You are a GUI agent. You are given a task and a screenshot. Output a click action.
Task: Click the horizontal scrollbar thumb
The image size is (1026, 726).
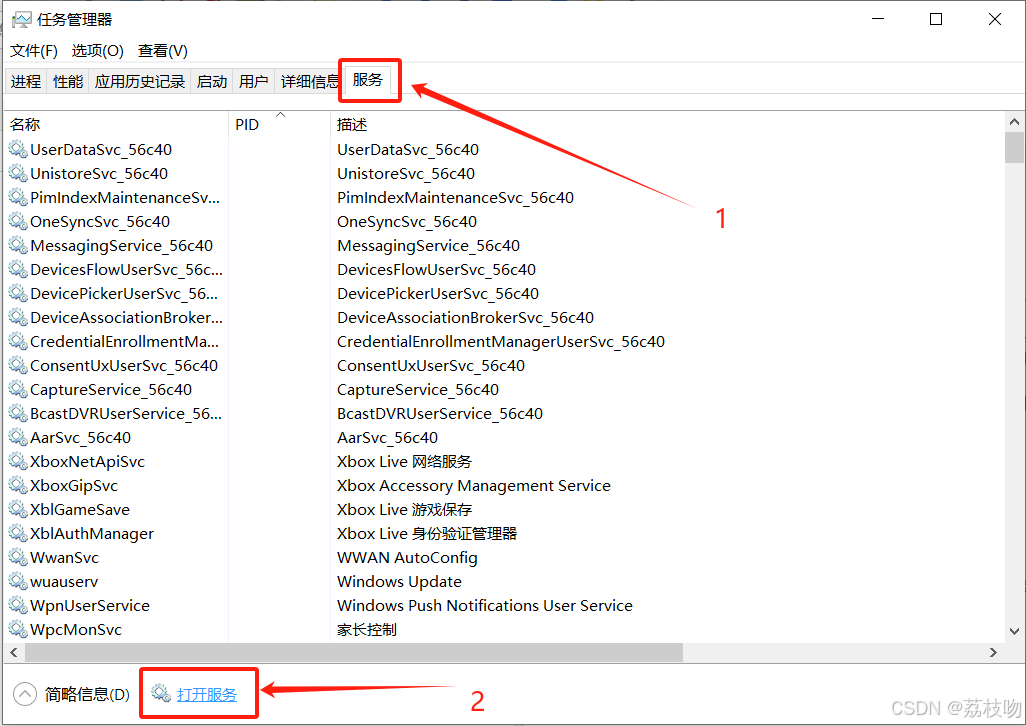click(x=354, y=652)
